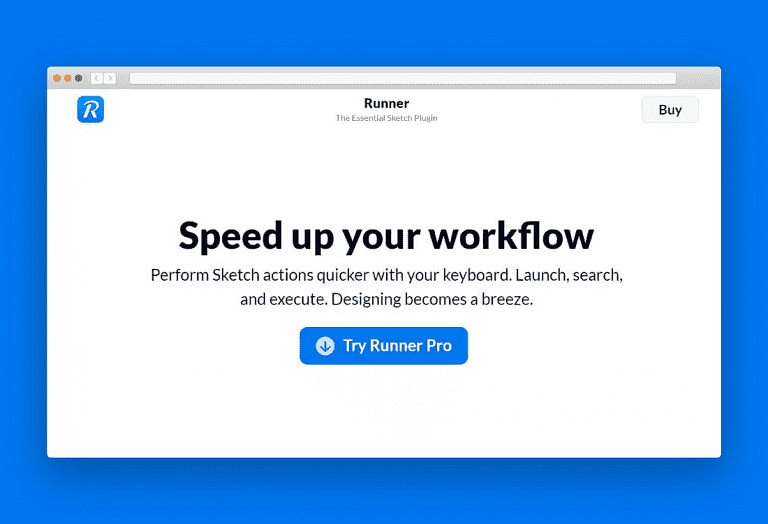Click the blue Runner logo icon
The height and width of the screenshot is (524, 768).
[x=90, y=110]
